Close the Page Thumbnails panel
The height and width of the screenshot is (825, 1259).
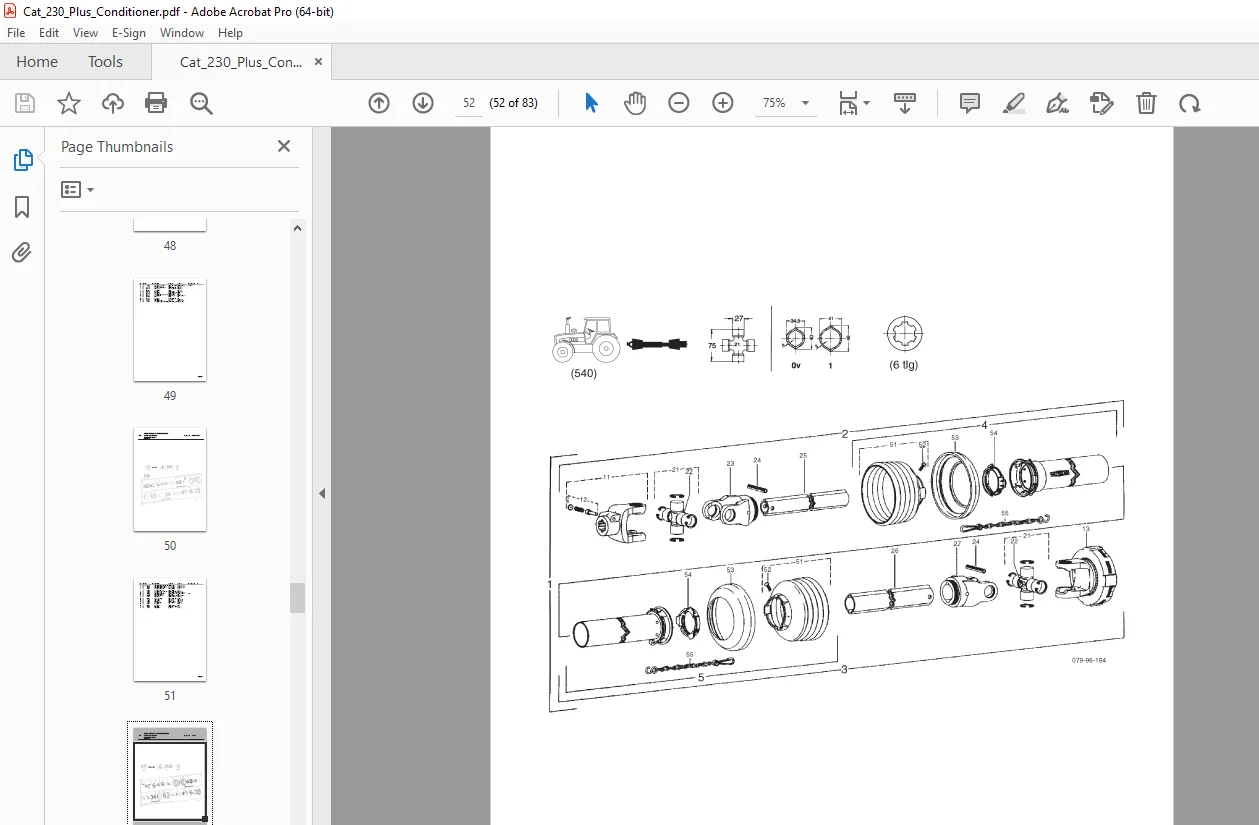(x=284, y=146)
